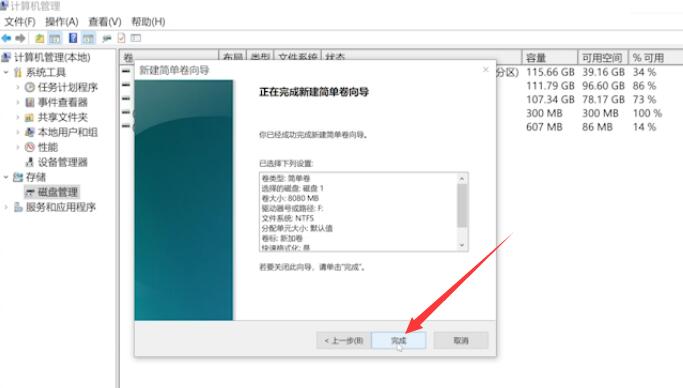Click the 607 MB capacity cell
This screenshot has width=683, height=388.
point(544,127)
